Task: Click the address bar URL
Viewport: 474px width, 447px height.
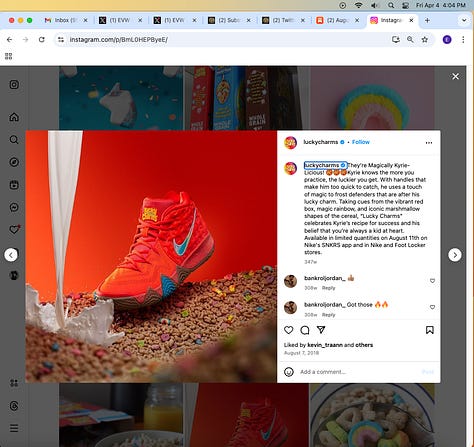Action: (x=118, y=40)
